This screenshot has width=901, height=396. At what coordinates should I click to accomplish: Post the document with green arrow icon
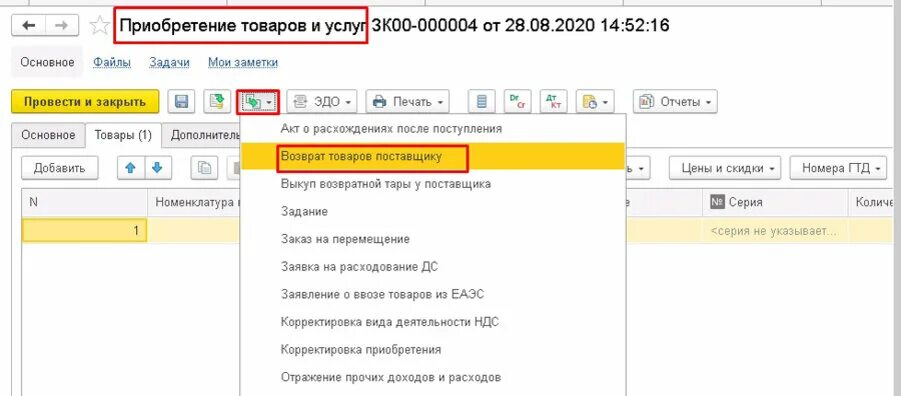[217, 102]
